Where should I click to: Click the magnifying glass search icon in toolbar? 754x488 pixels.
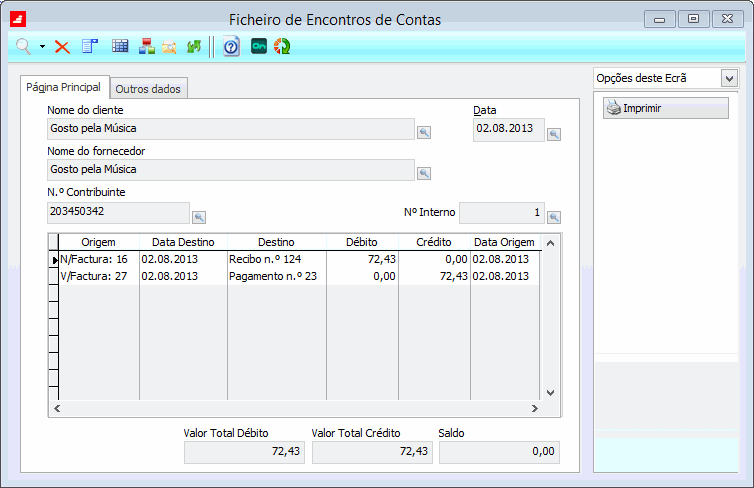22,46
